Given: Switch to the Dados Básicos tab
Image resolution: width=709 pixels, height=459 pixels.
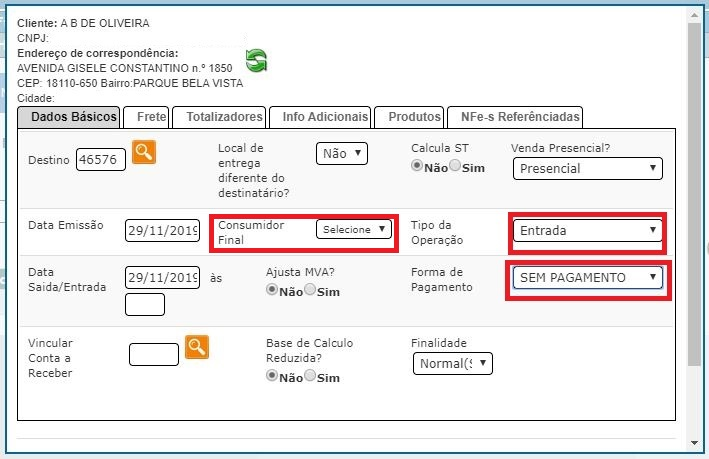Looking at the screenshot, I should pos(69,117).
